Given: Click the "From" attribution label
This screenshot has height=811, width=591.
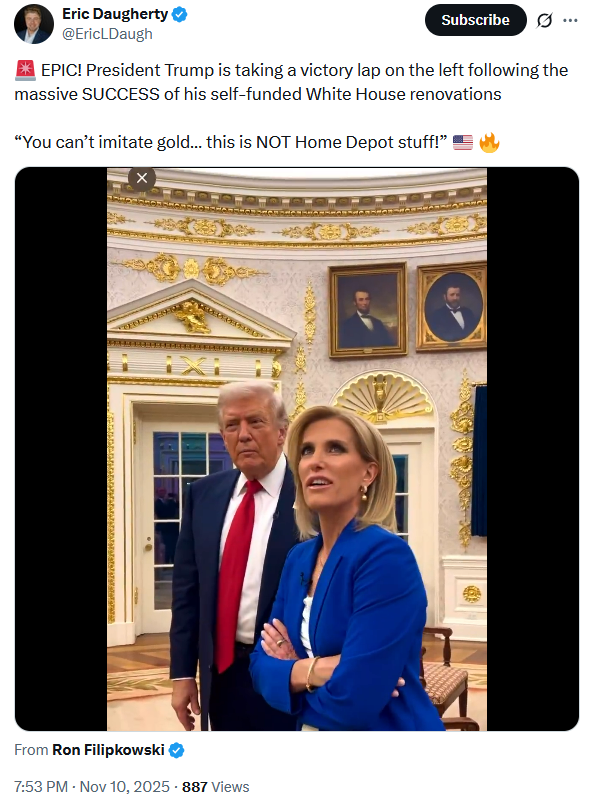Looking at the screenshot, I should [x=31, y=750].
